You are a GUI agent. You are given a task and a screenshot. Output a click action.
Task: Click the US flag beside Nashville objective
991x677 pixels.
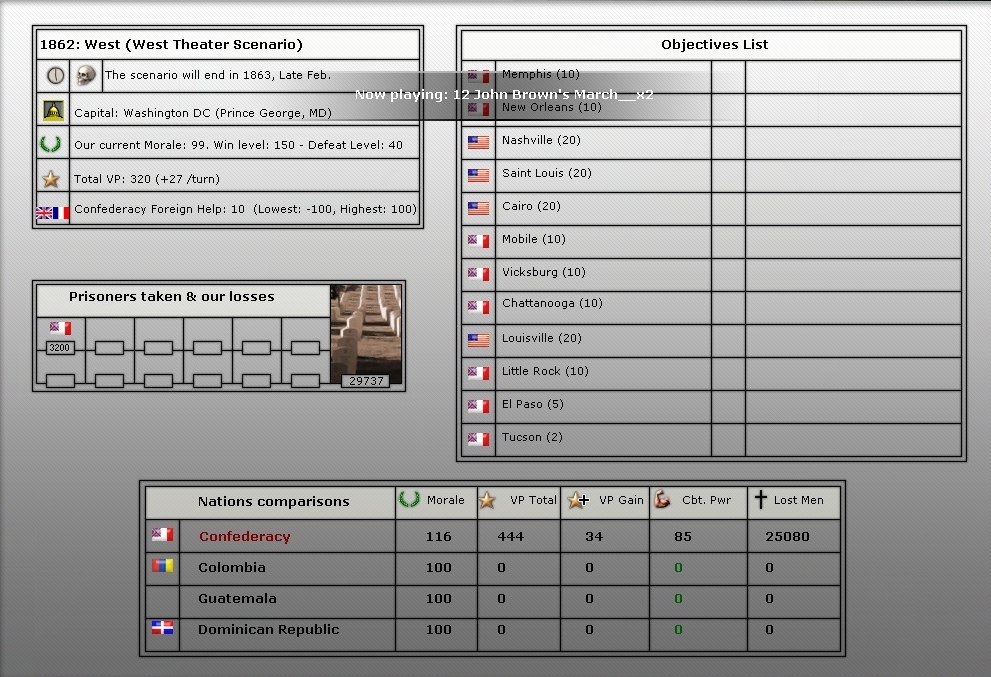tap(479, 142)
